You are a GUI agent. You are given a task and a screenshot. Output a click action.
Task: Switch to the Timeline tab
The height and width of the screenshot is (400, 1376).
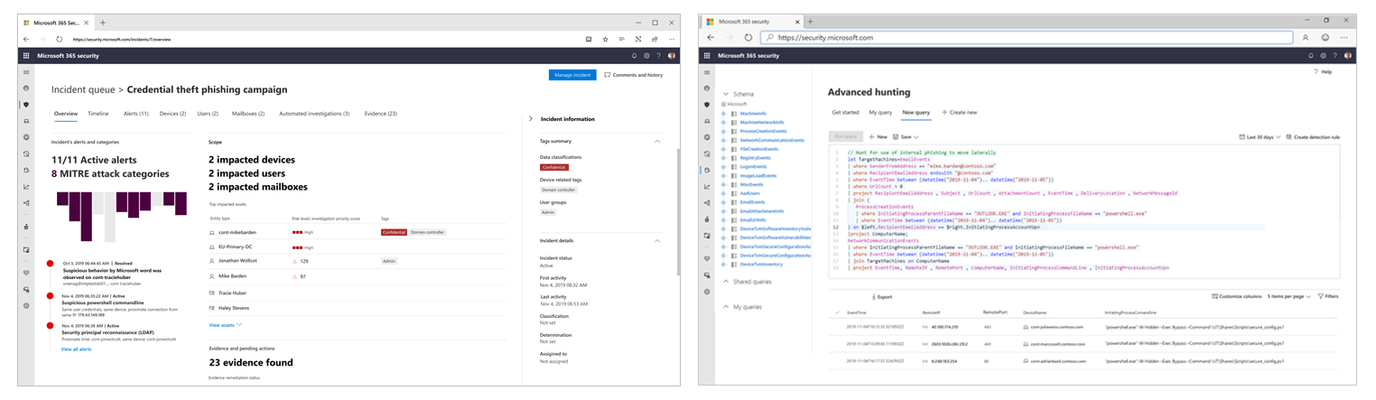pos(98,114)
